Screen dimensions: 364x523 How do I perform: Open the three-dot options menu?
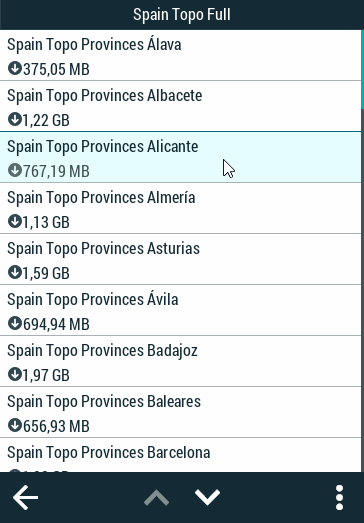(339, 497)
